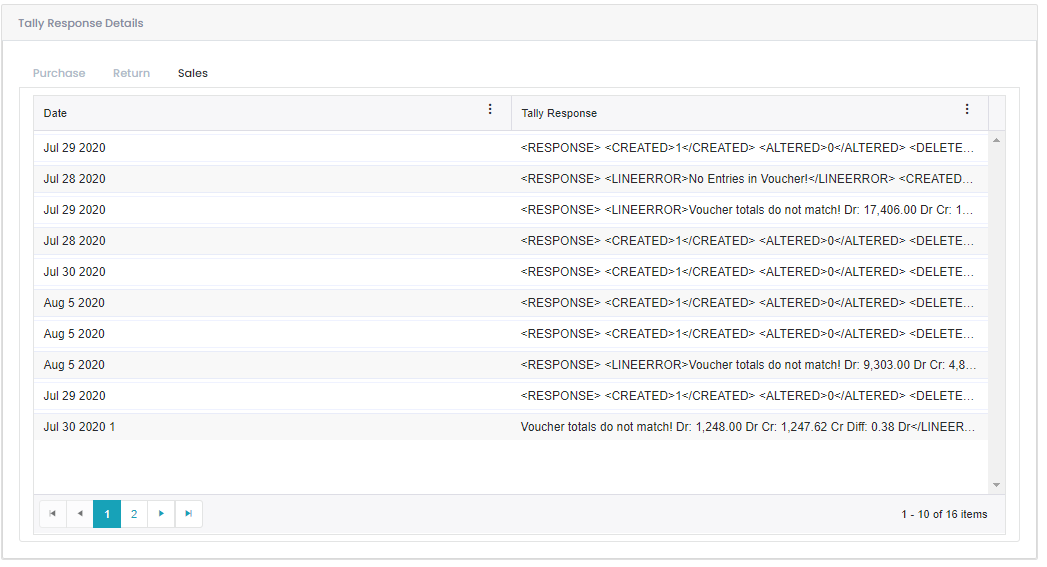The width and height of the screenshot is (1047, 567).
Task: Open the Date column options menu
Action: click(490, 110)
